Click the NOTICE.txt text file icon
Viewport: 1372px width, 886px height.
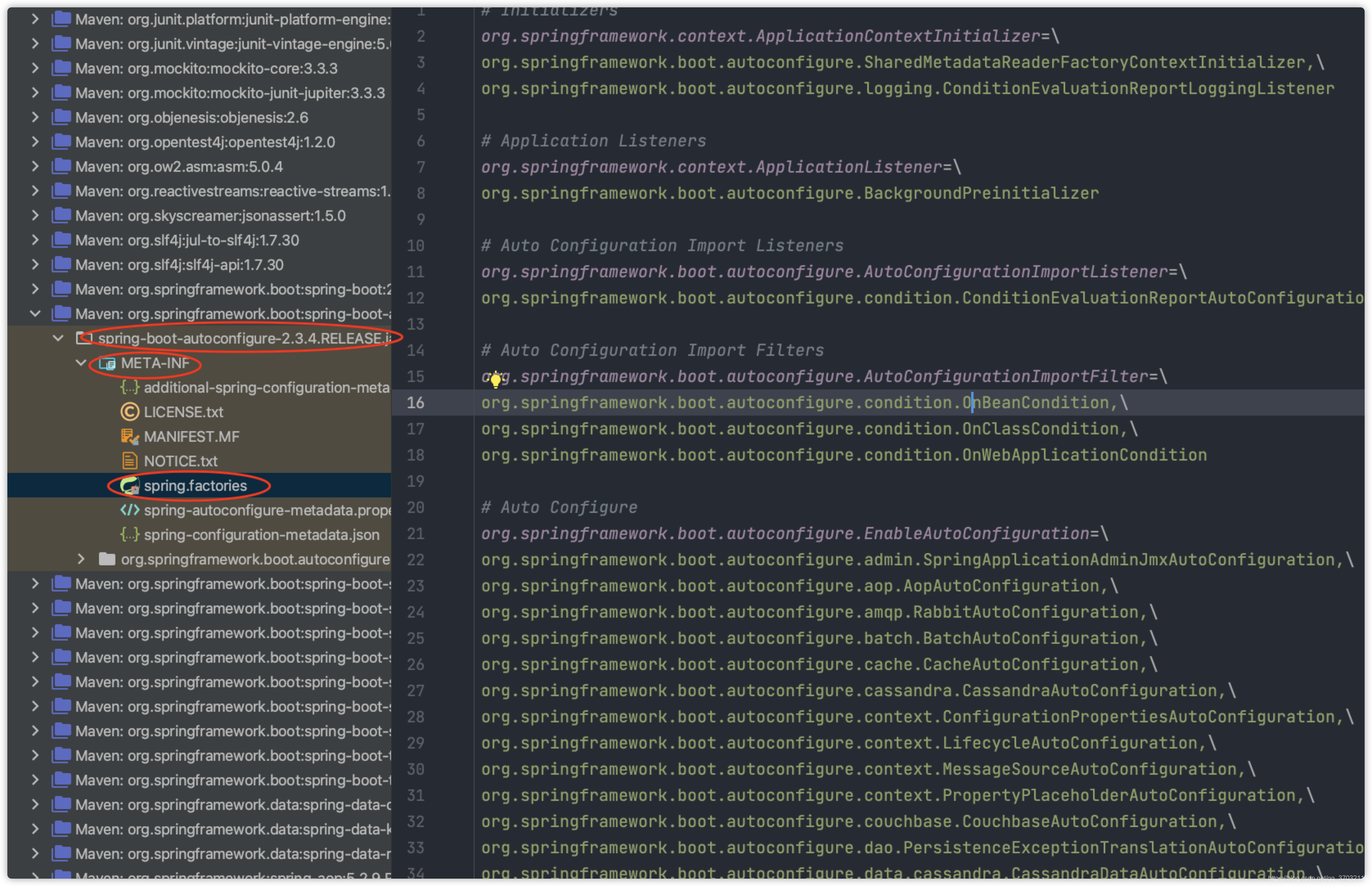[129, 460]
